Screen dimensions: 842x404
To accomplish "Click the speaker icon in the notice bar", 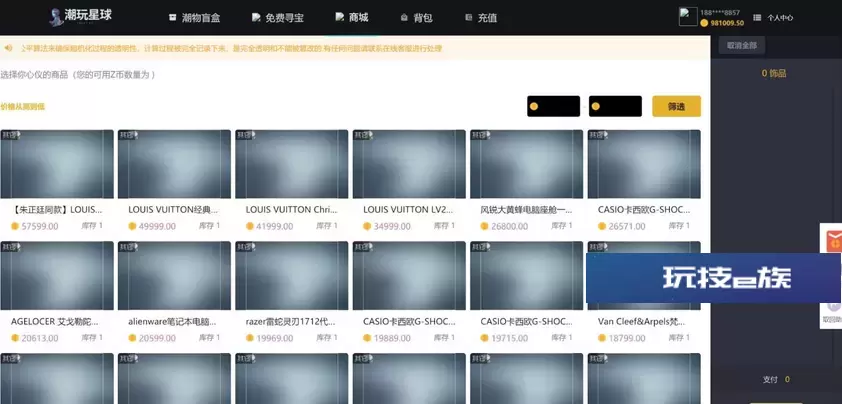I will pyautogui.click(x=9, y=48).
